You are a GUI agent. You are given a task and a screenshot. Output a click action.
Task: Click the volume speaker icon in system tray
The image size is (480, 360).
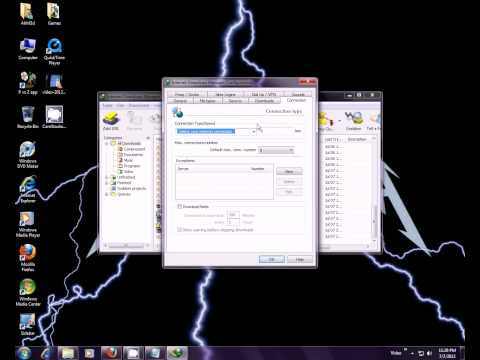pyautogui.click(x=429, y=353)
